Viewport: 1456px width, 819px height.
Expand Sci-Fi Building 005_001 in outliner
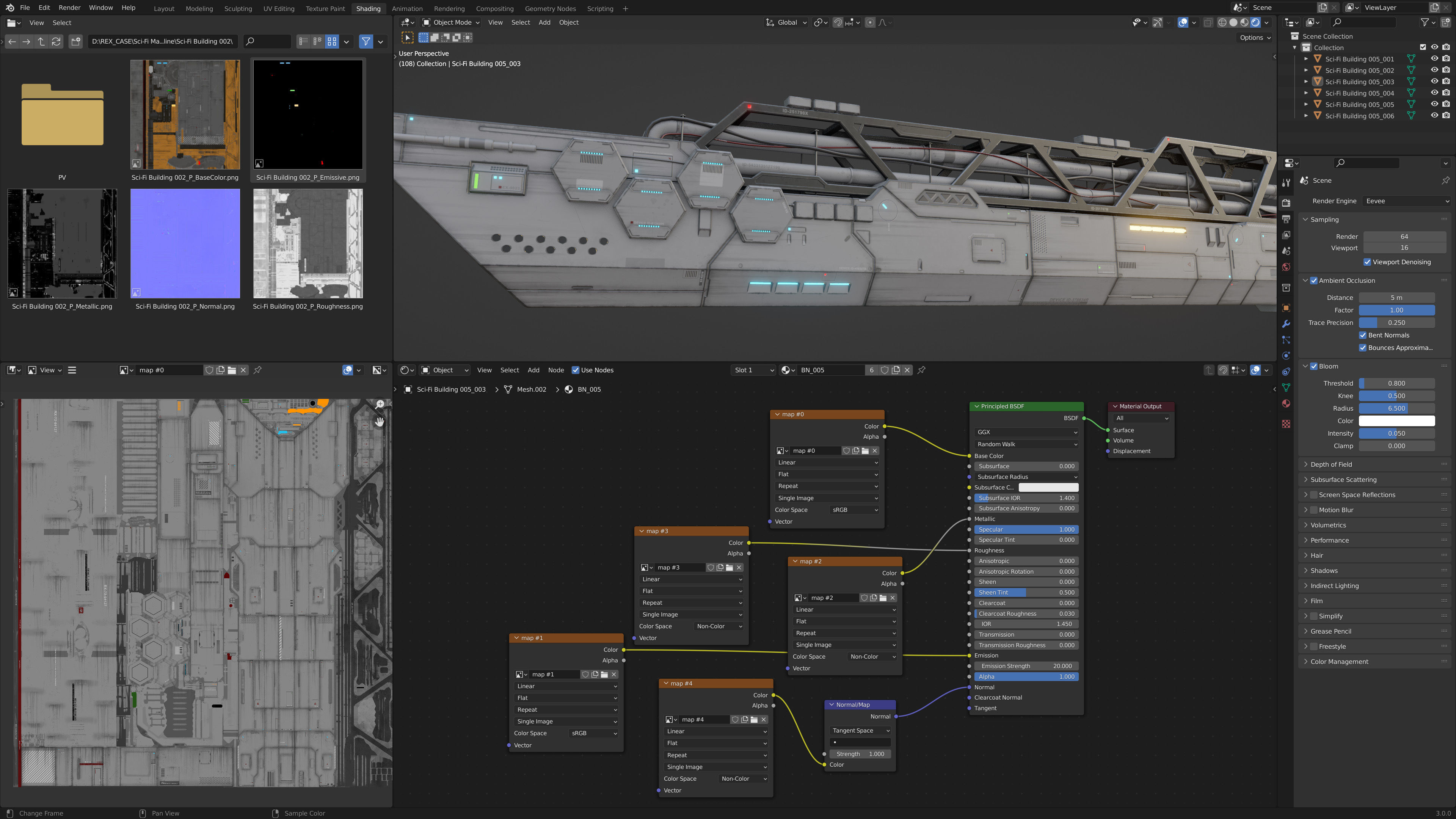(1305, 59)
